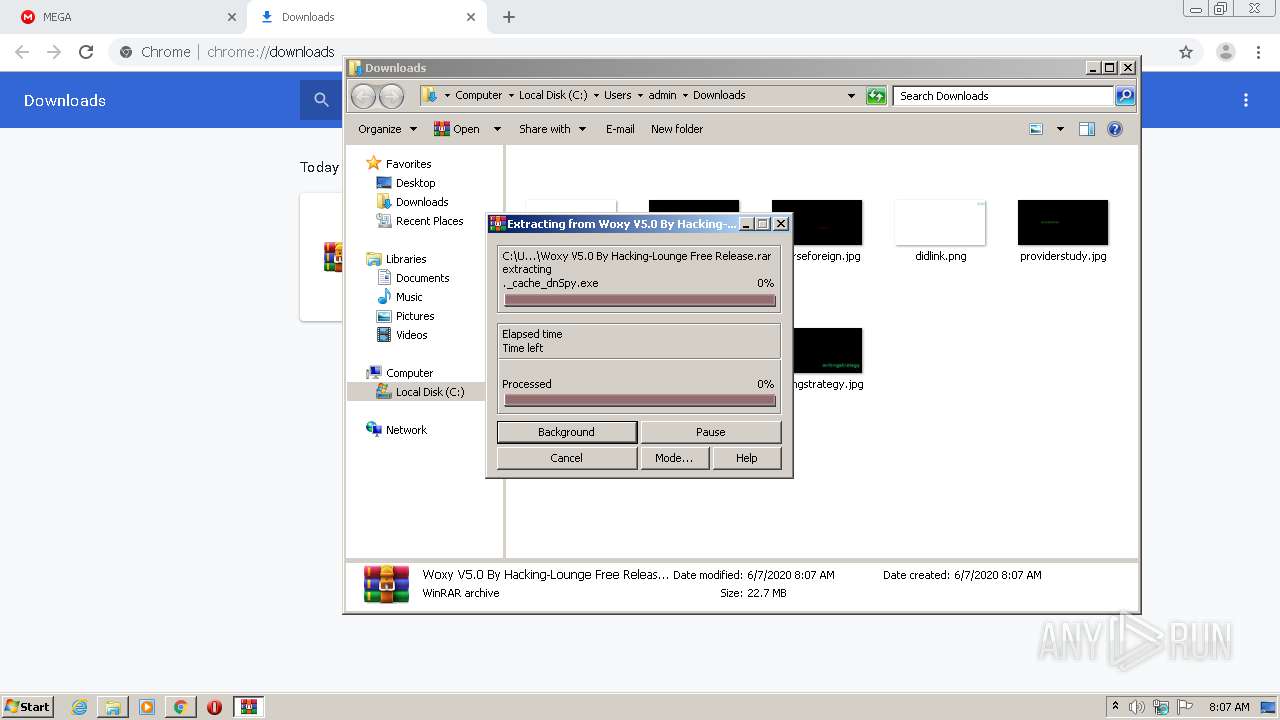
Task: Click the file extraction progress bar
Action: (640, 300)
